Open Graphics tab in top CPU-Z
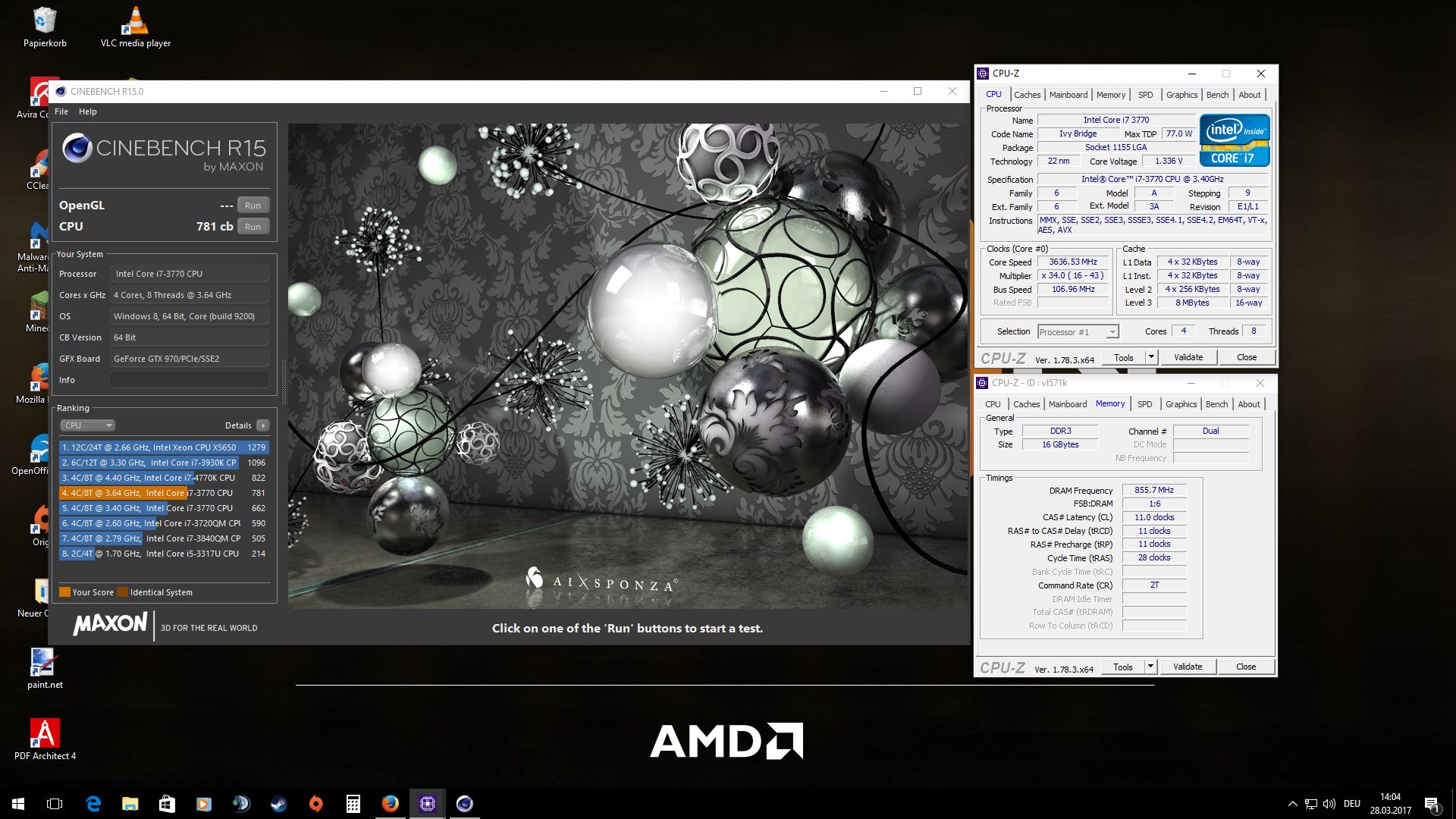 (x=1181, y=95)
